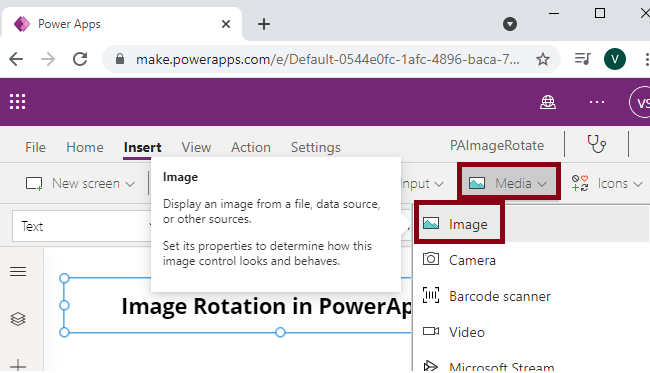This screenshot has height=373, width=650.
Task: Switch to the Home tab
Action: (x=85, y=147)
